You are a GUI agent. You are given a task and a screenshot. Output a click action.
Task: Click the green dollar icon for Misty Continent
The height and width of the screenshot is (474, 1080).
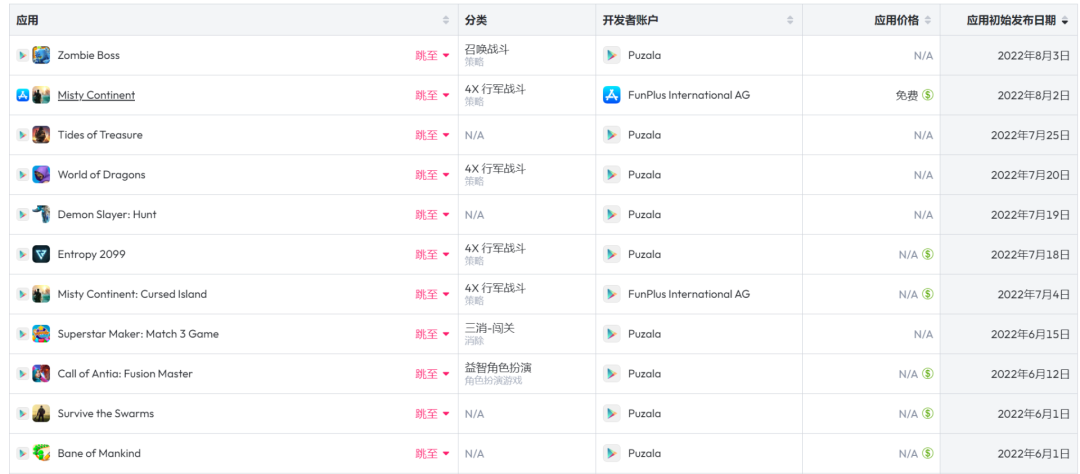[928, 95]
